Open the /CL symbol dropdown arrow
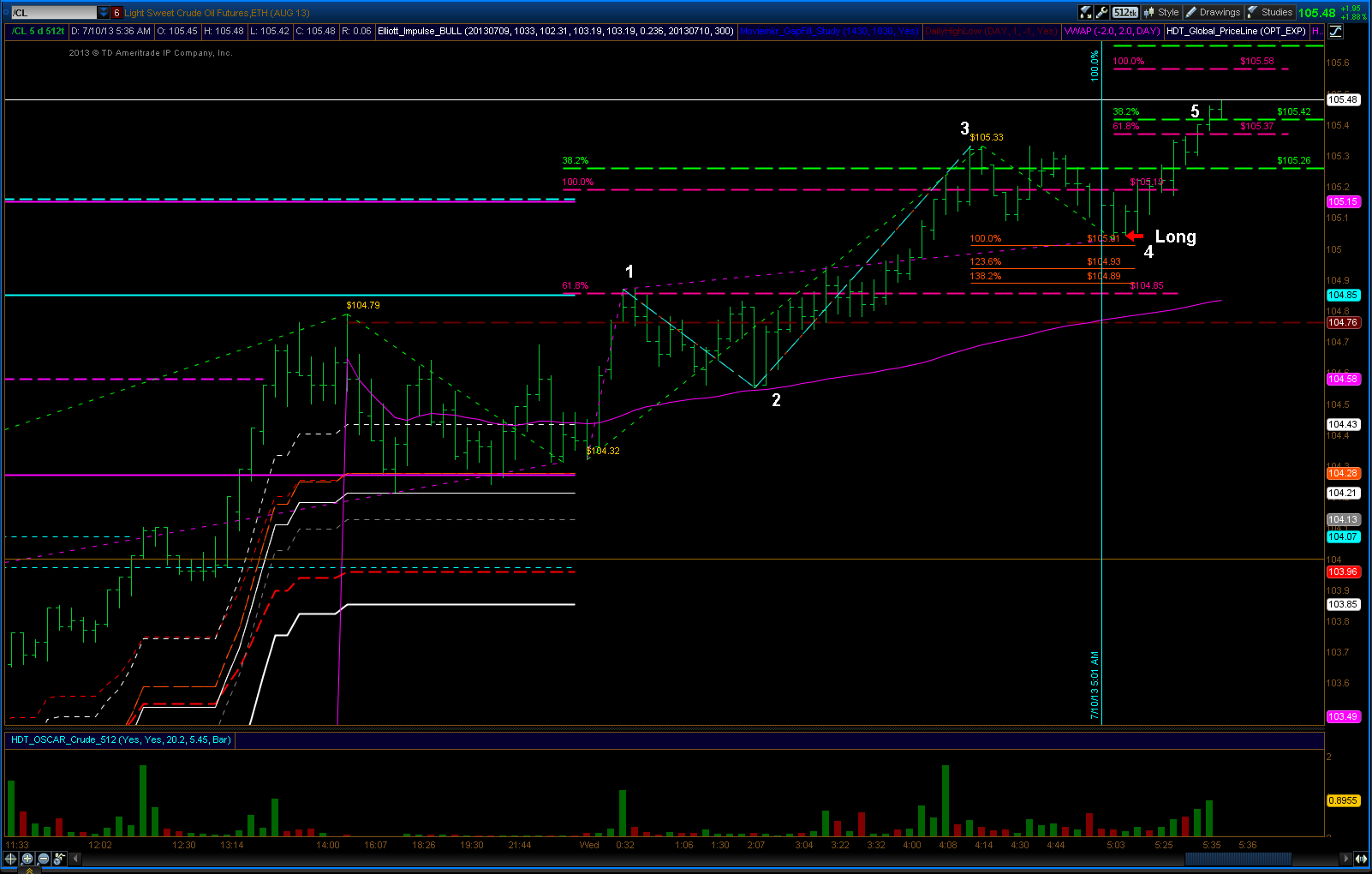1372x874 pixels. tap(104, 12)
